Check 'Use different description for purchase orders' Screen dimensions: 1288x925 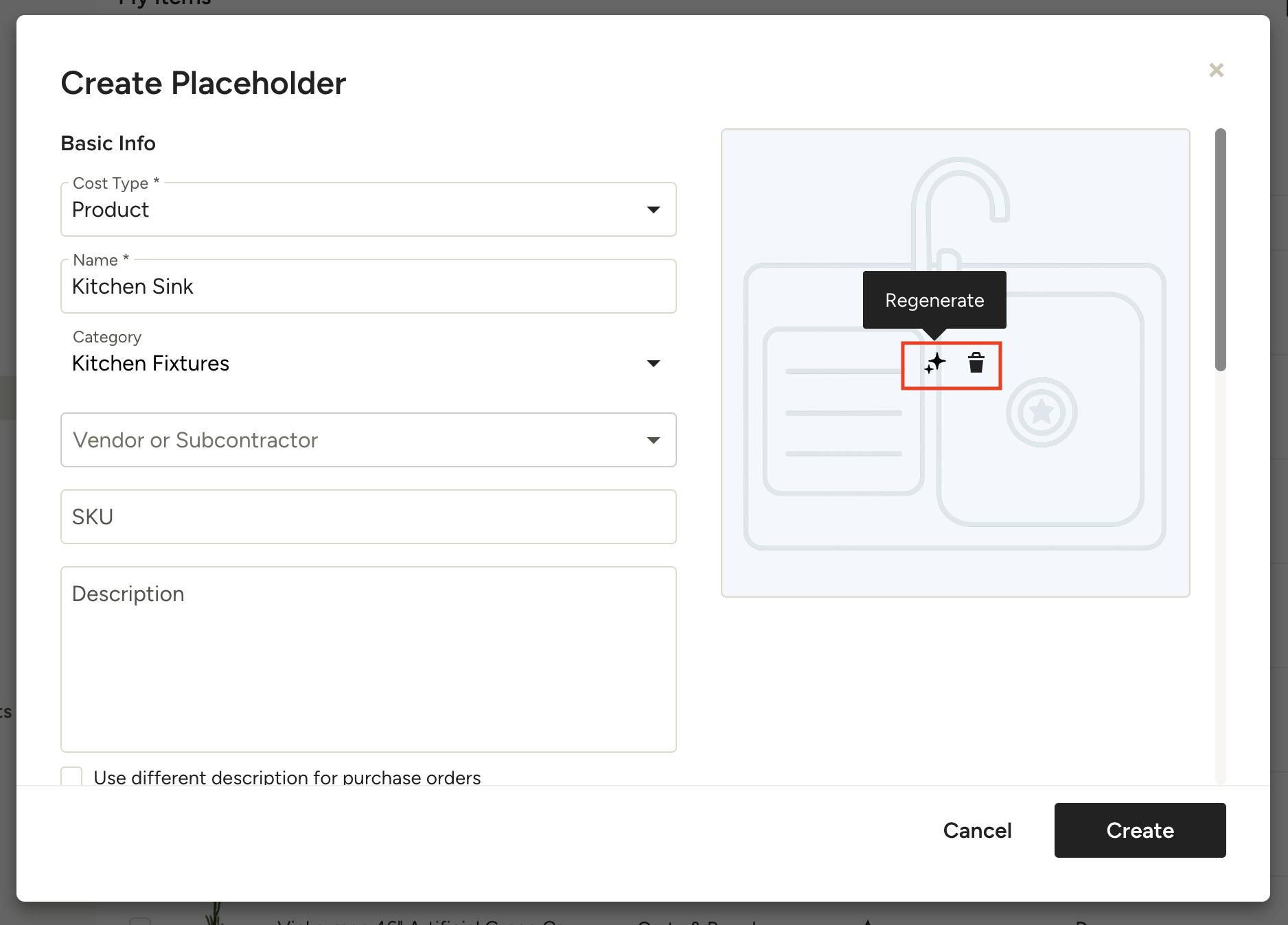[x=72, y=775]
